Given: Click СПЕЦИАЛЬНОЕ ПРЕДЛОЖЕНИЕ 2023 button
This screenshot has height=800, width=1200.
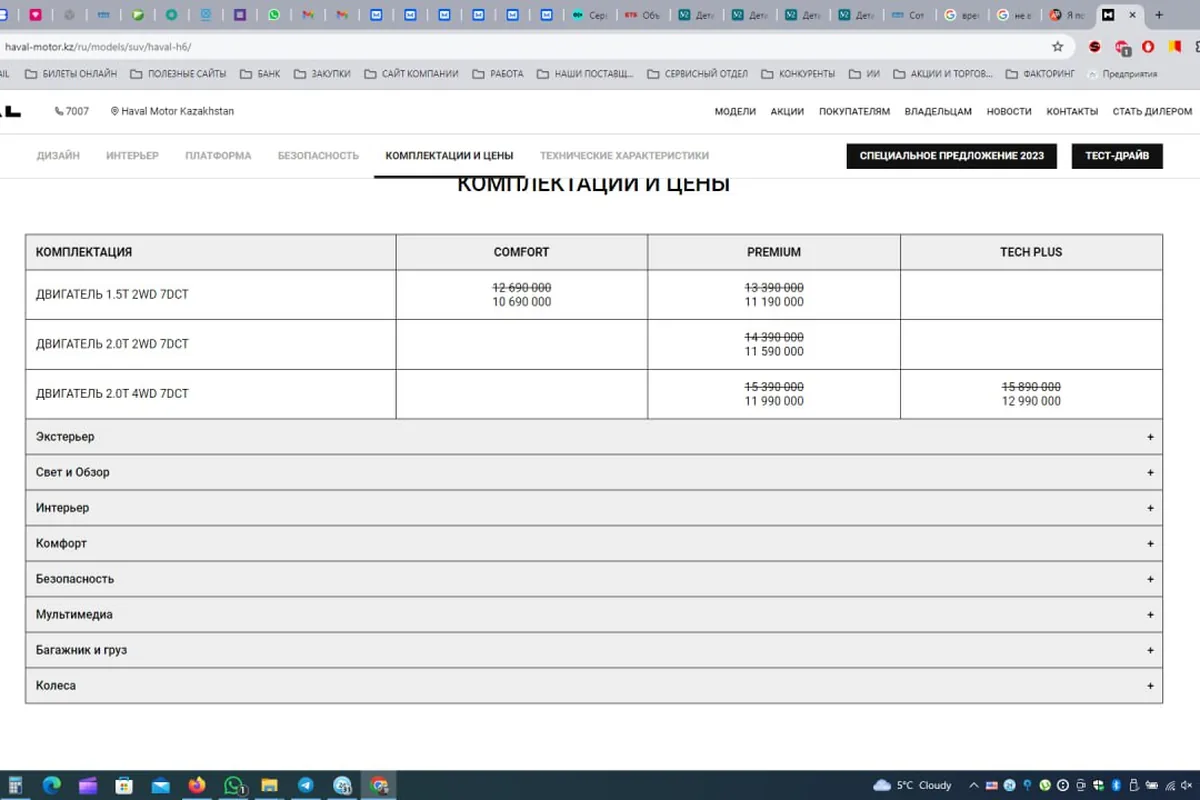Looking at the screenshot, I should point(951,156).
